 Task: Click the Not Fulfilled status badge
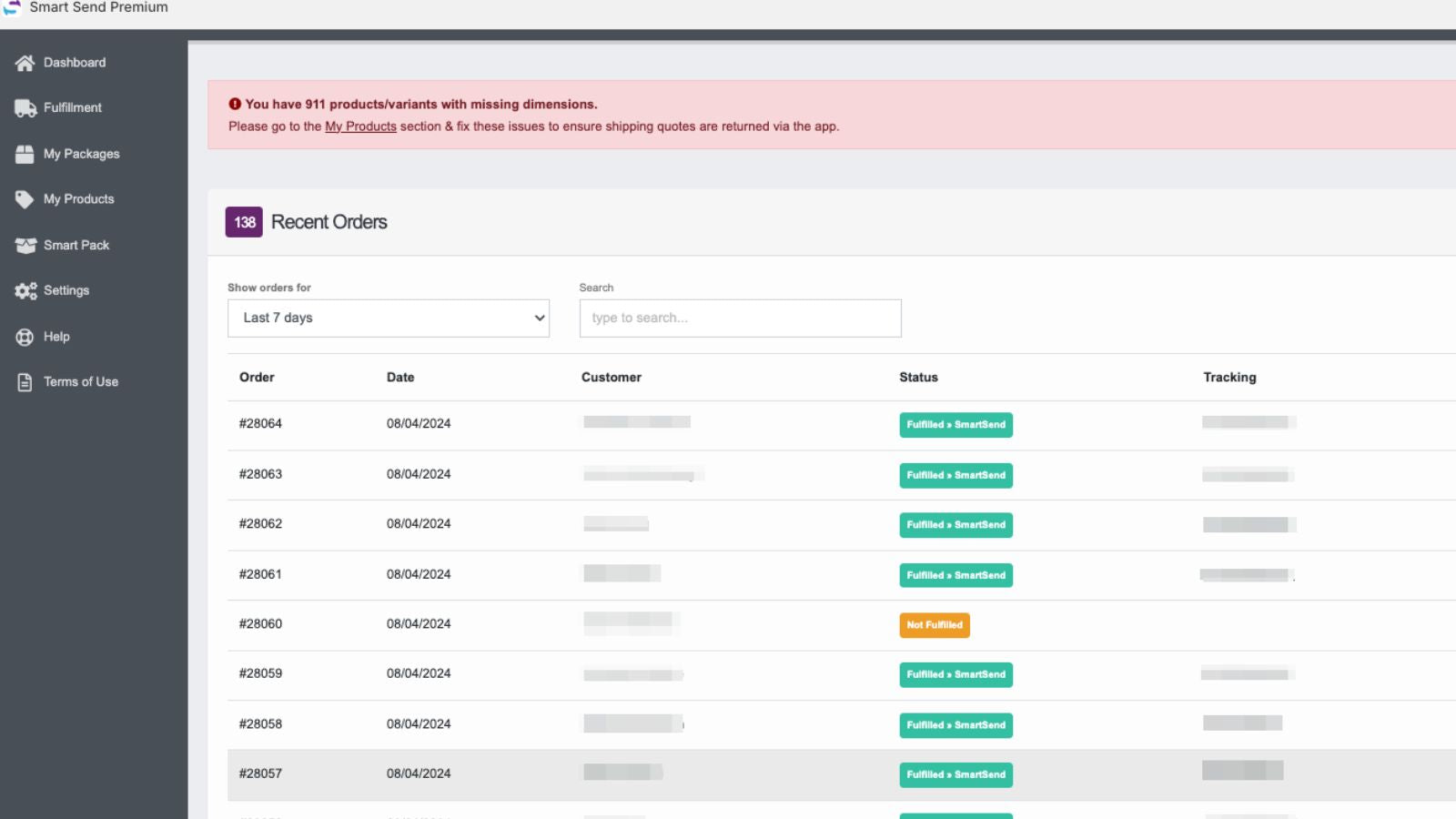coord(934,625)
